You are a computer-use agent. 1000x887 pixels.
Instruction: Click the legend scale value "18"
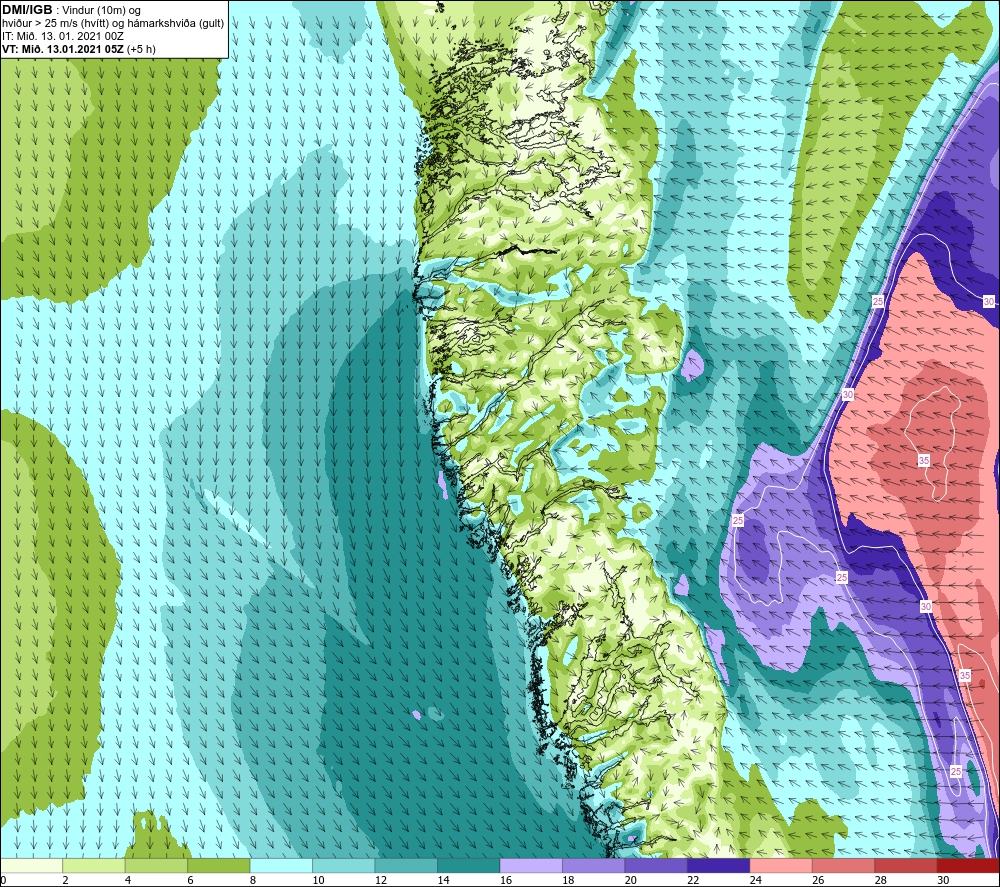(568, 880)
